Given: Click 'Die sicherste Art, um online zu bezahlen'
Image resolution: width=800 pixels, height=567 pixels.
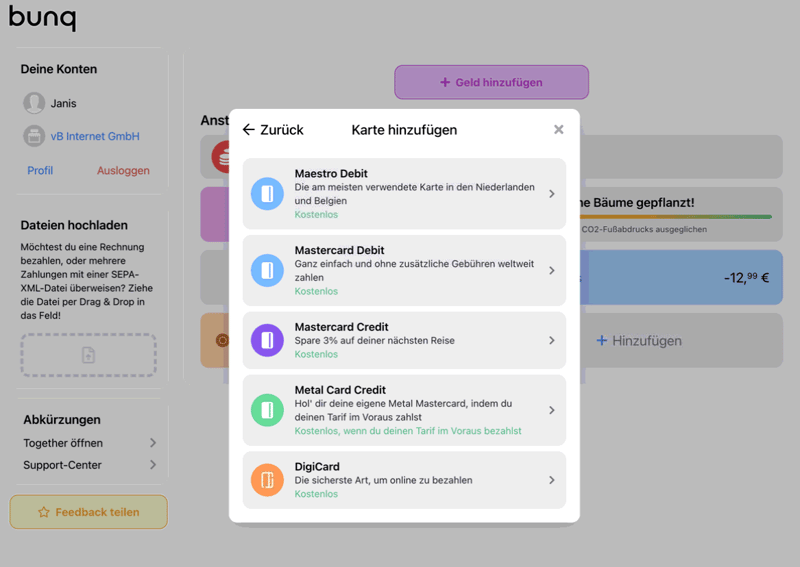Looking at the screenshot, I should pos(384,480).
